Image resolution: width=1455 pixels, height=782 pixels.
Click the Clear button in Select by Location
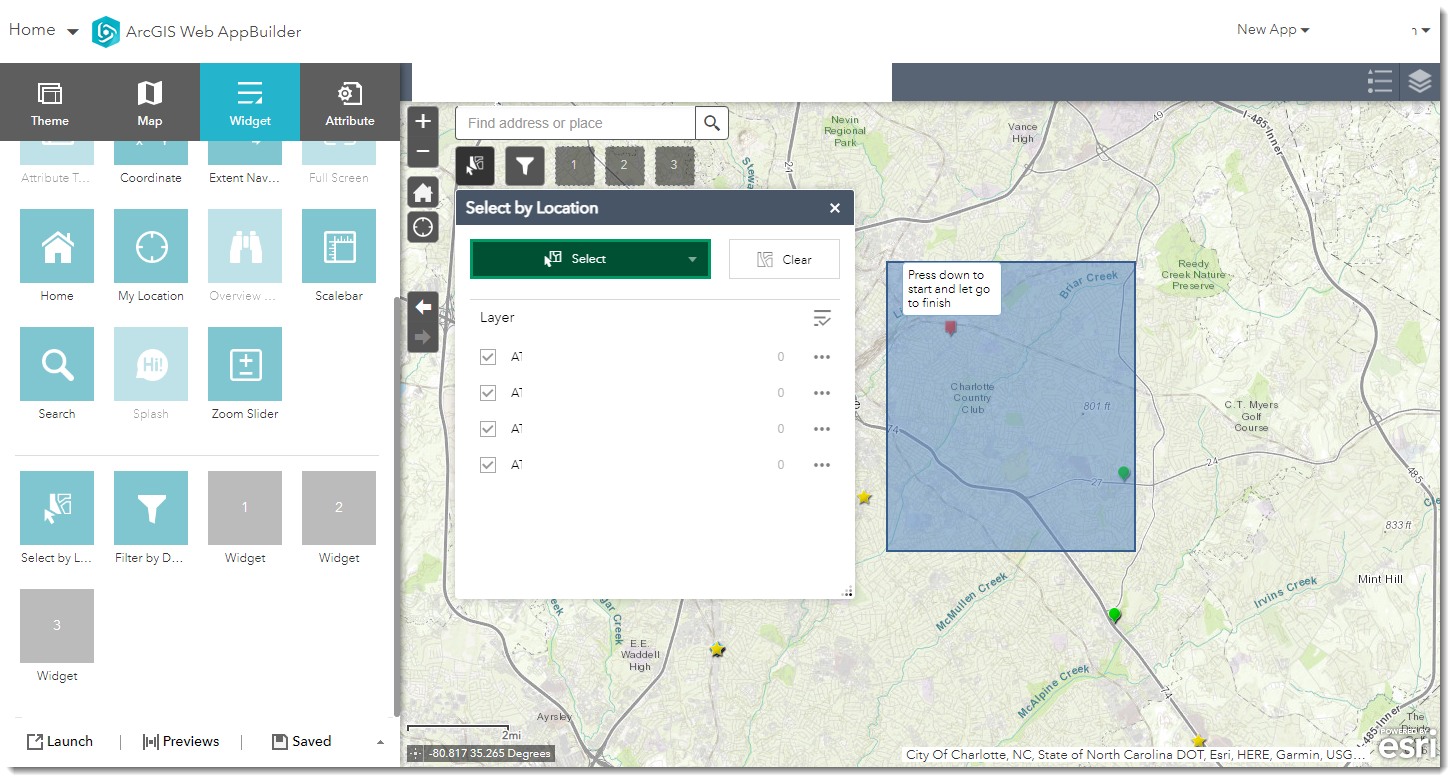tap(784, 258)
